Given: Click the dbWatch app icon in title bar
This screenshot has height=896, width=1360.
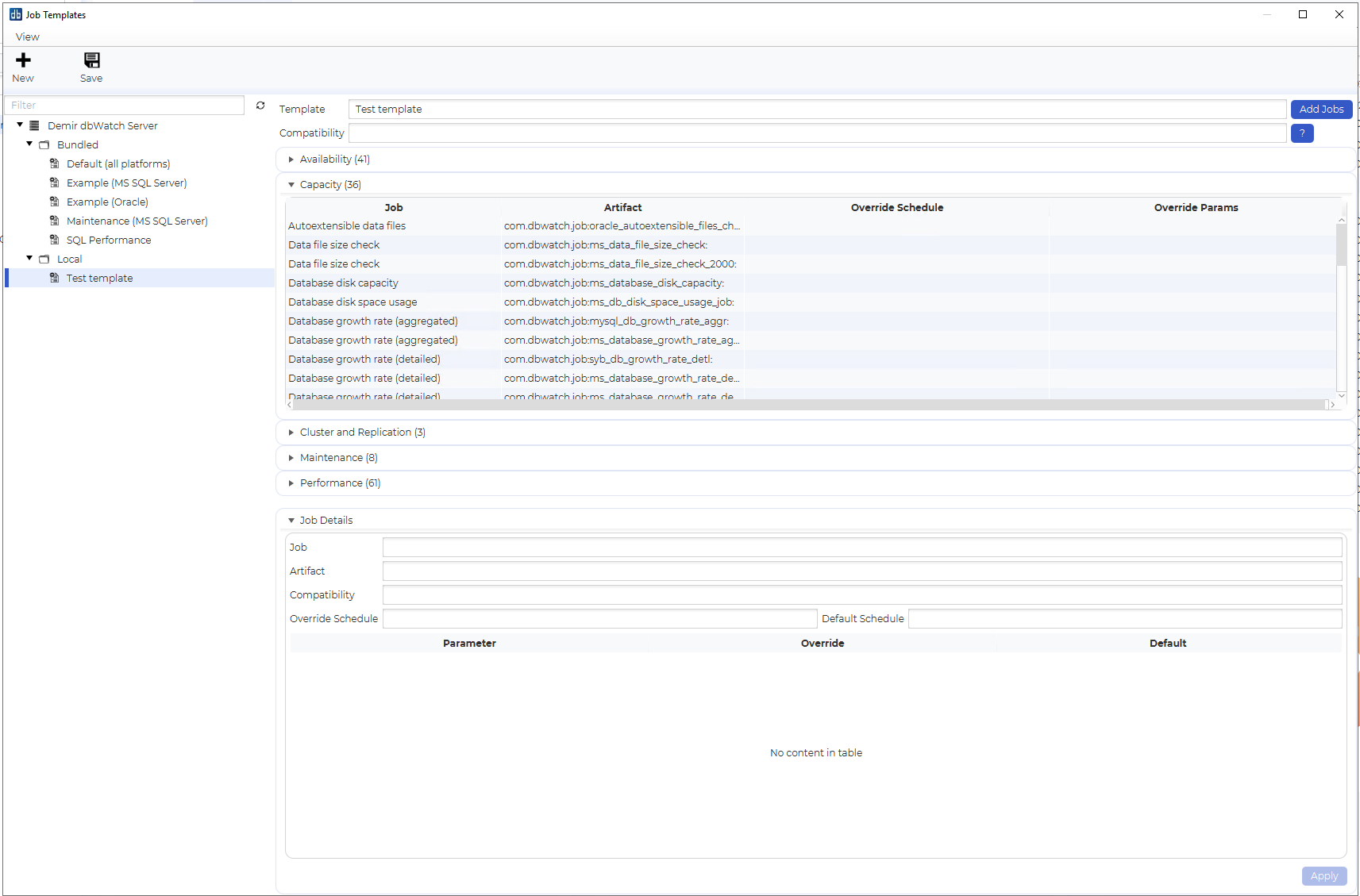Looking at the screenshot, I should tap(16, 14).
